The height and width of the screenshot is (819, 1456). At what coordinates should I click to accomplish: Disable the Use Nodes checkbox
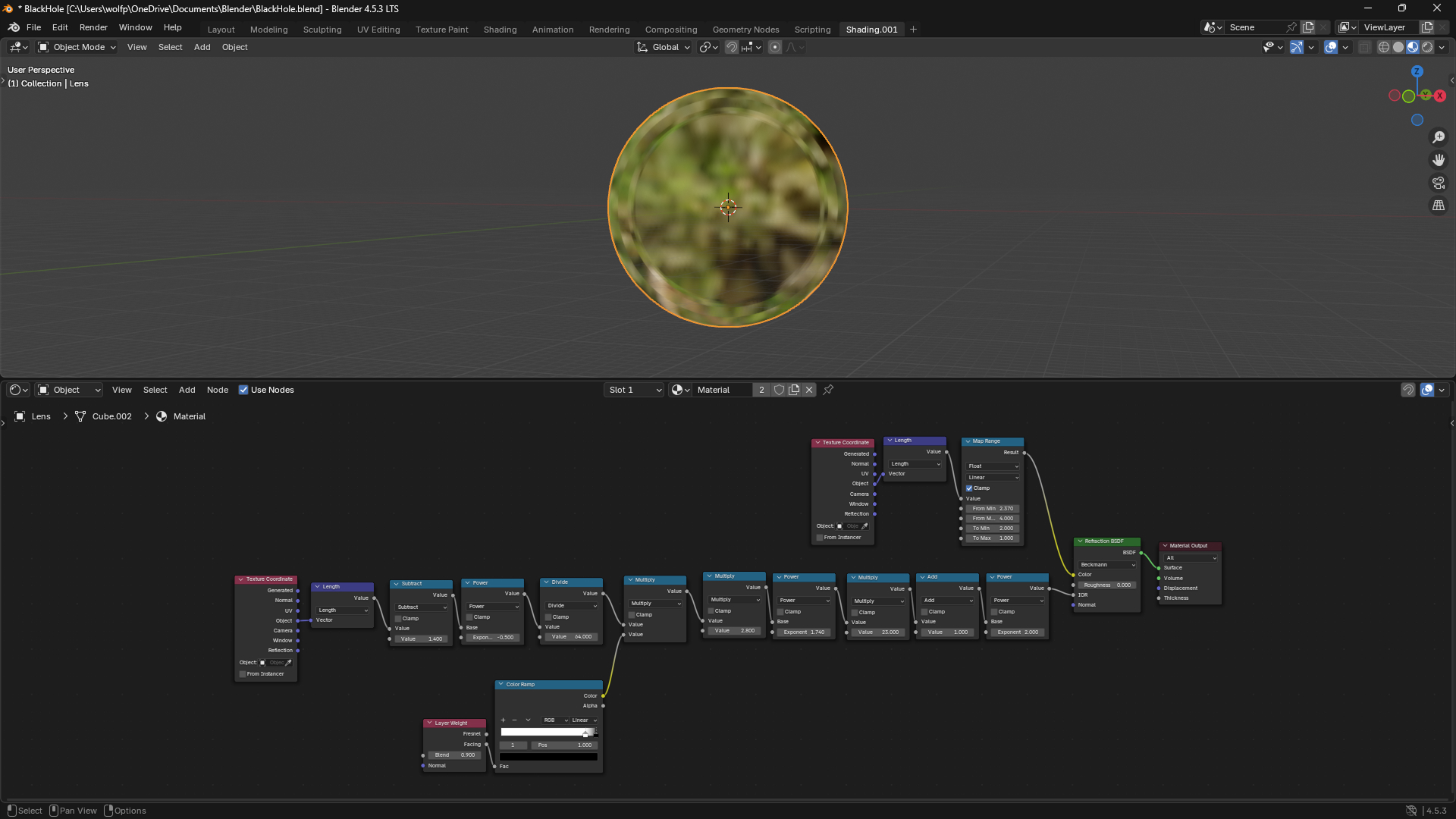tap(243, 390)
